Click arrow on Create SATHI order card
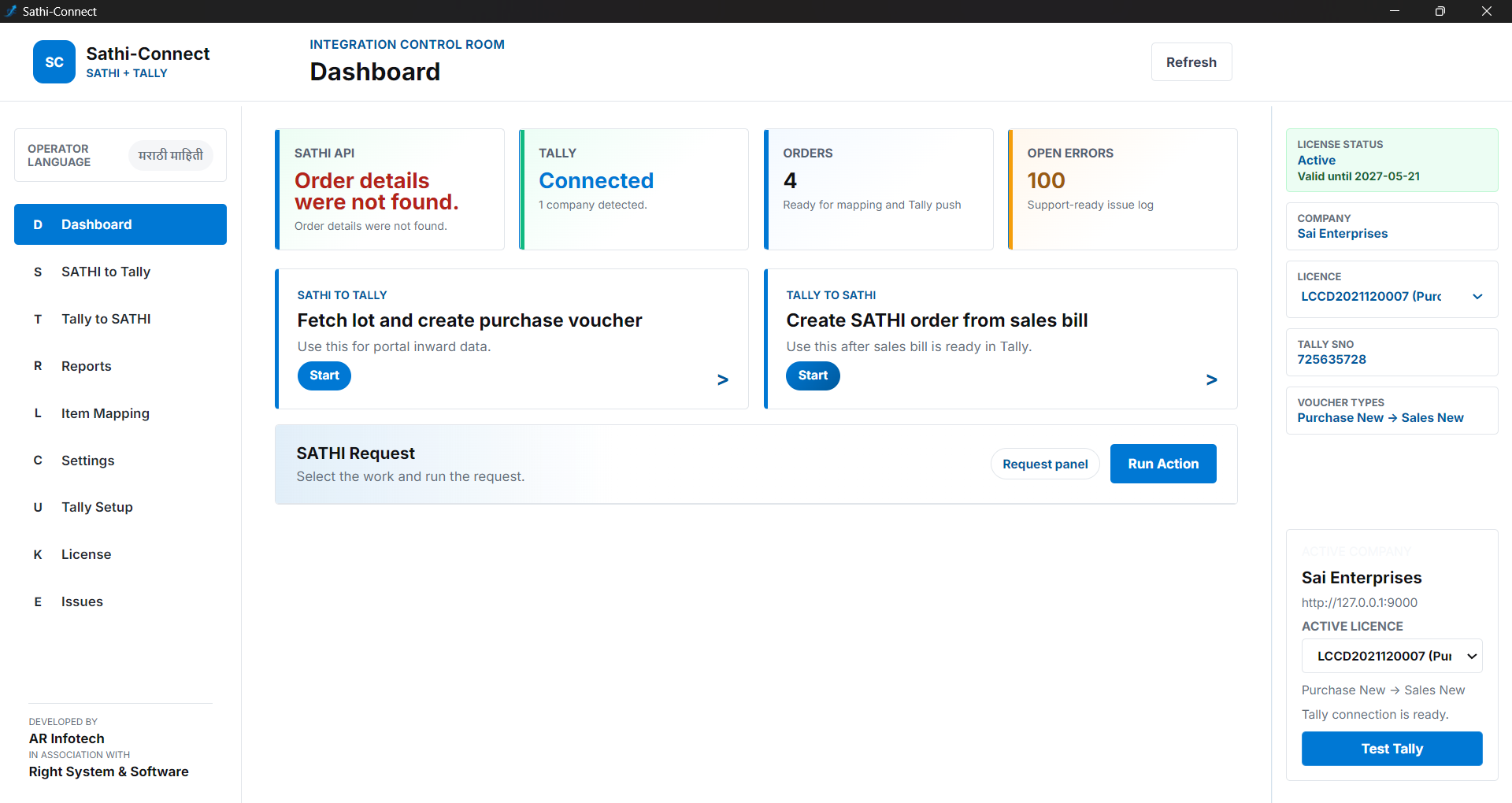 [1212, 379]
